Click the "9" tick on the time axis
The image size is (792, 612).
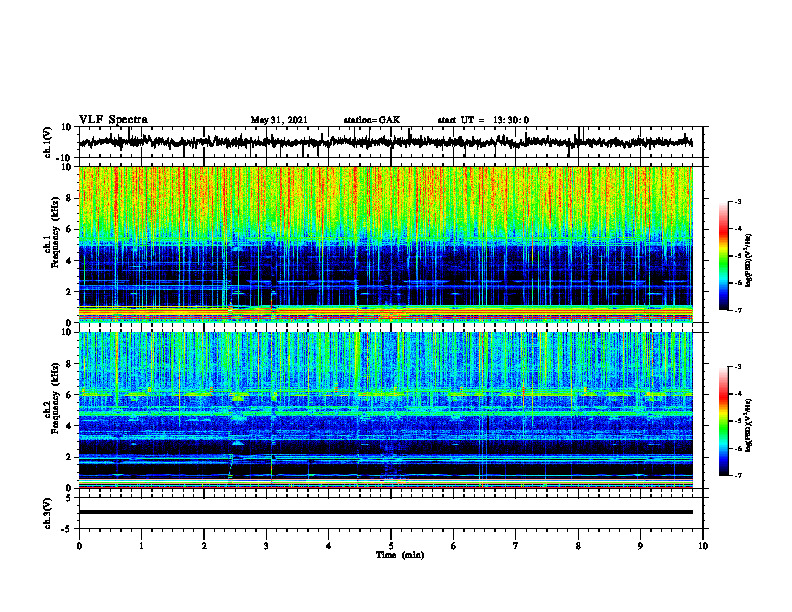click(640, 546)
